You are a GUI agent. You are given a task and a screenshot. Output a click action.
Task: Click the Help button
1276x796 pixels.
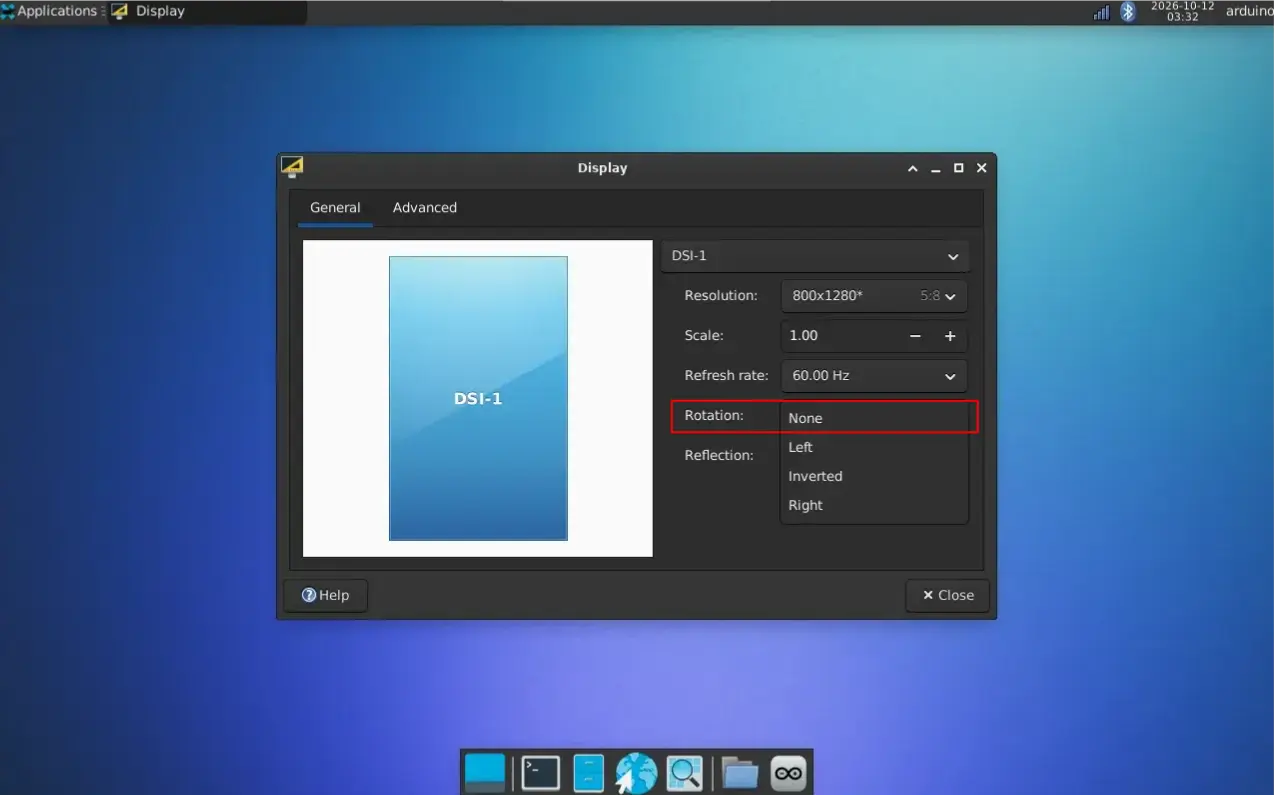(x=325, y=595)
